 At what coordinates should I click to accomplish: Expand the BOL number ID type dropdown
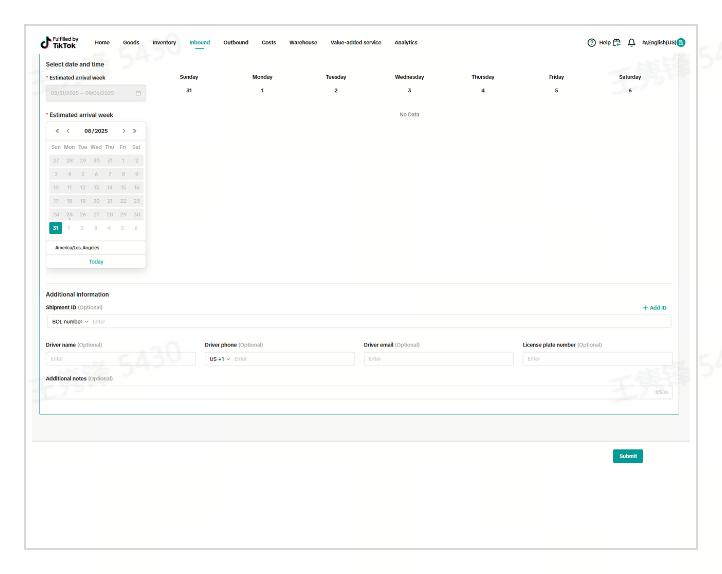coord(70,322)
